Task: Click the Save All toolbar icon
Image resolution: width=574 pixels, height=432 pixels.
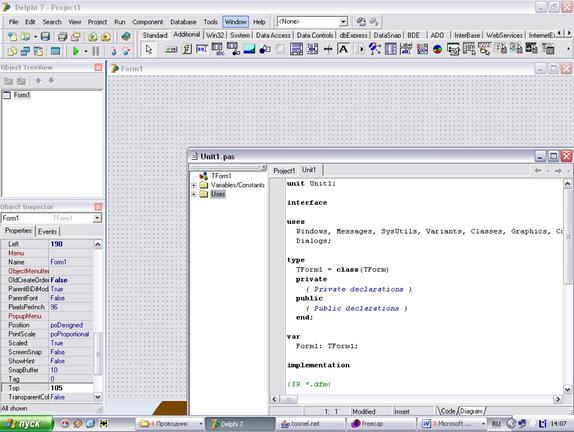Action: pos(63,36)
